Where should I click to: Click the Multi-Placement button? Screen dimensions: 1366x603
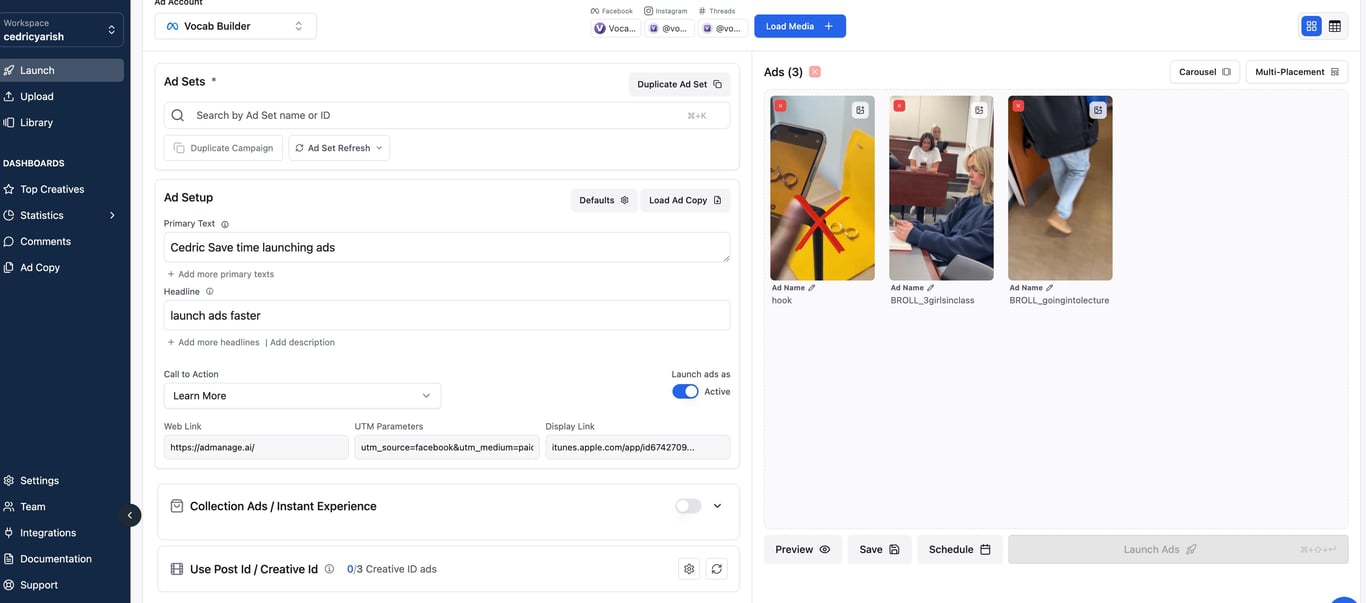1296,72
